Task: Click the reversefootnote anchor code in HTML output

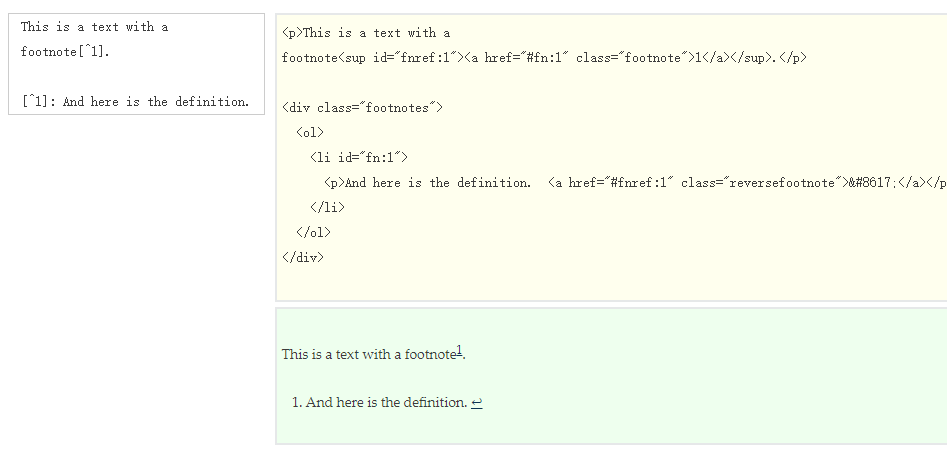Action: point(740,183)
